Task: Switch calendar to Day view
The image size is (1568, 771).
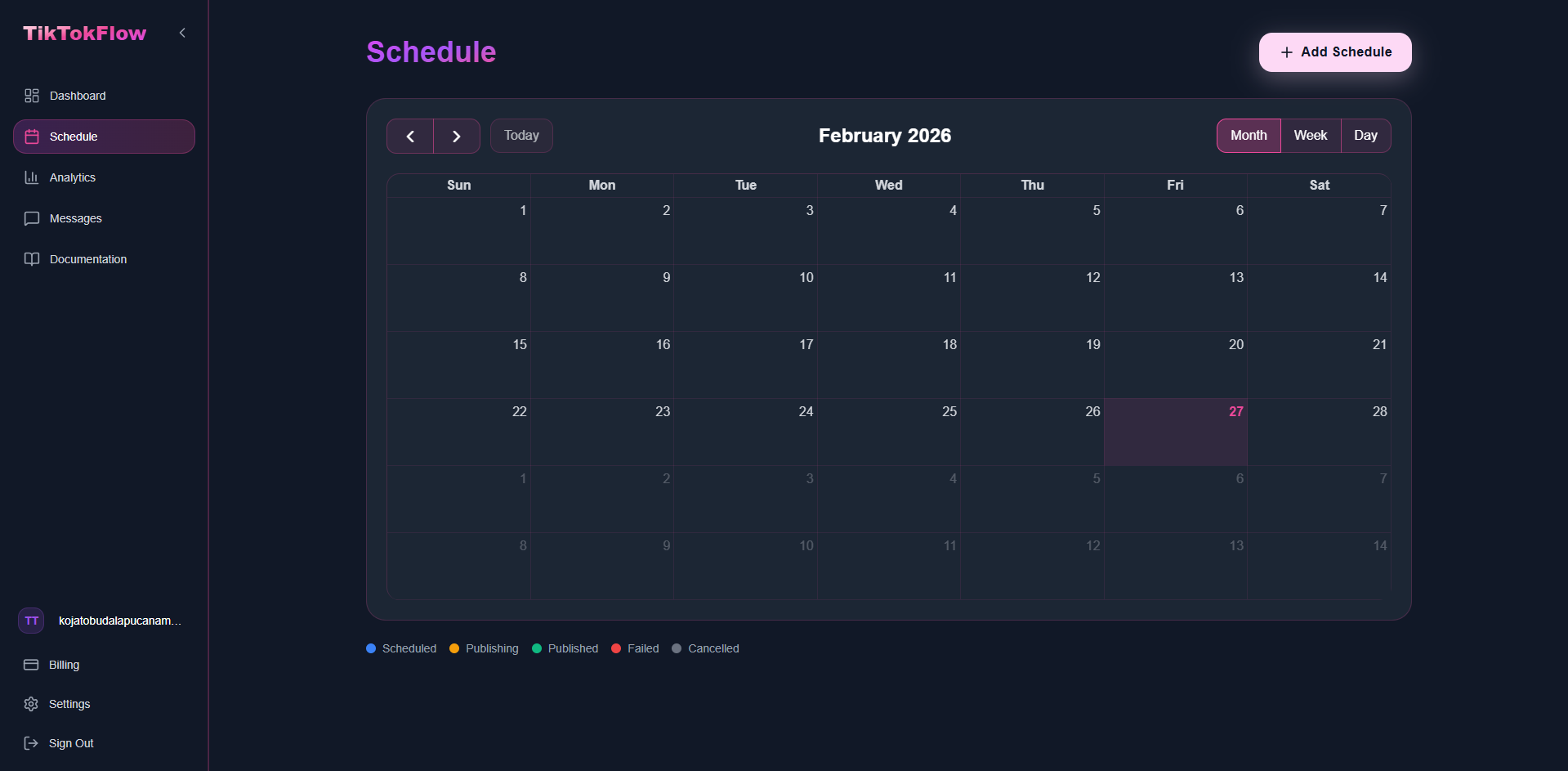Action: (1365, 135)
